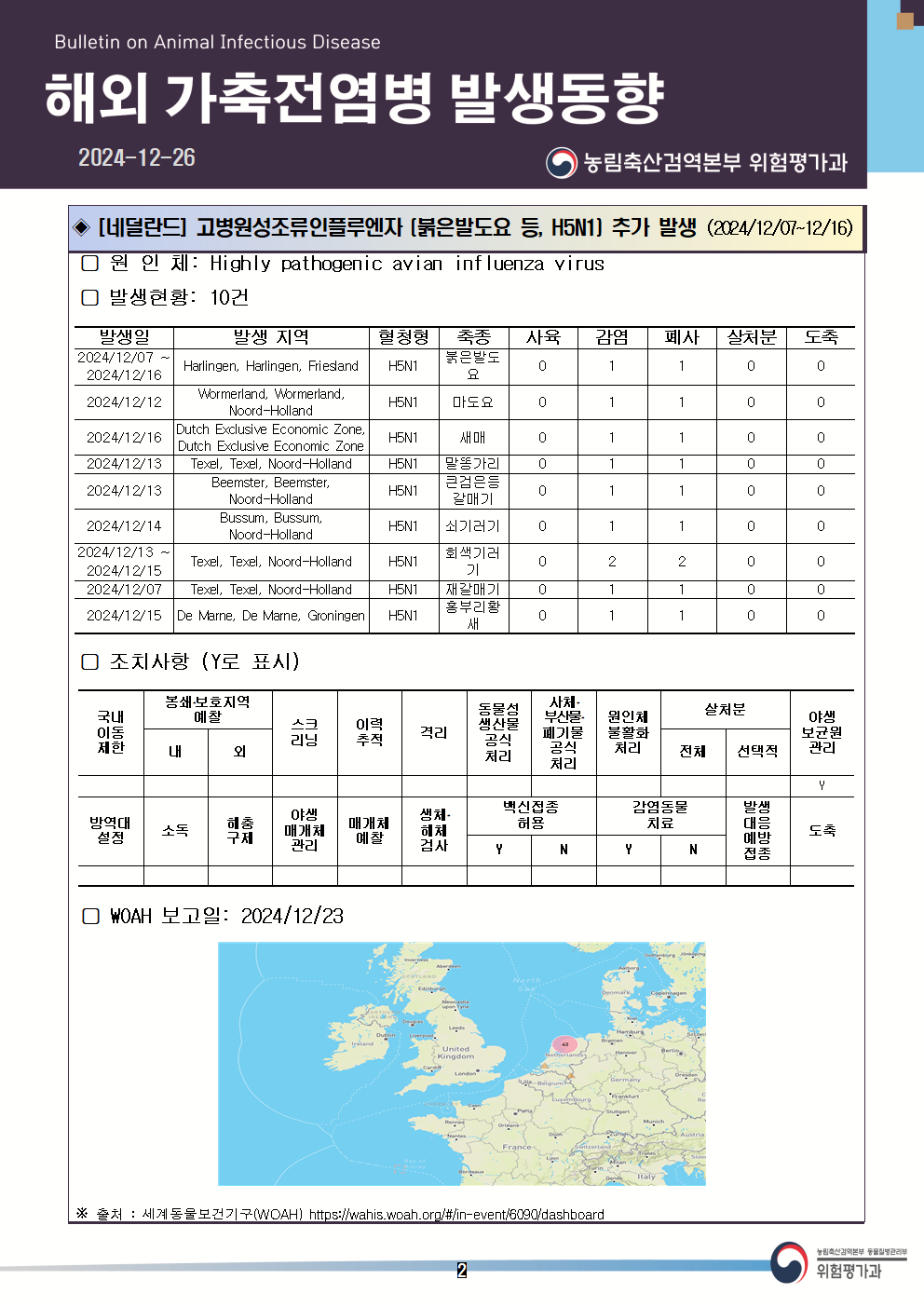Click the 10건 outbreak count

tap(229, 297)
